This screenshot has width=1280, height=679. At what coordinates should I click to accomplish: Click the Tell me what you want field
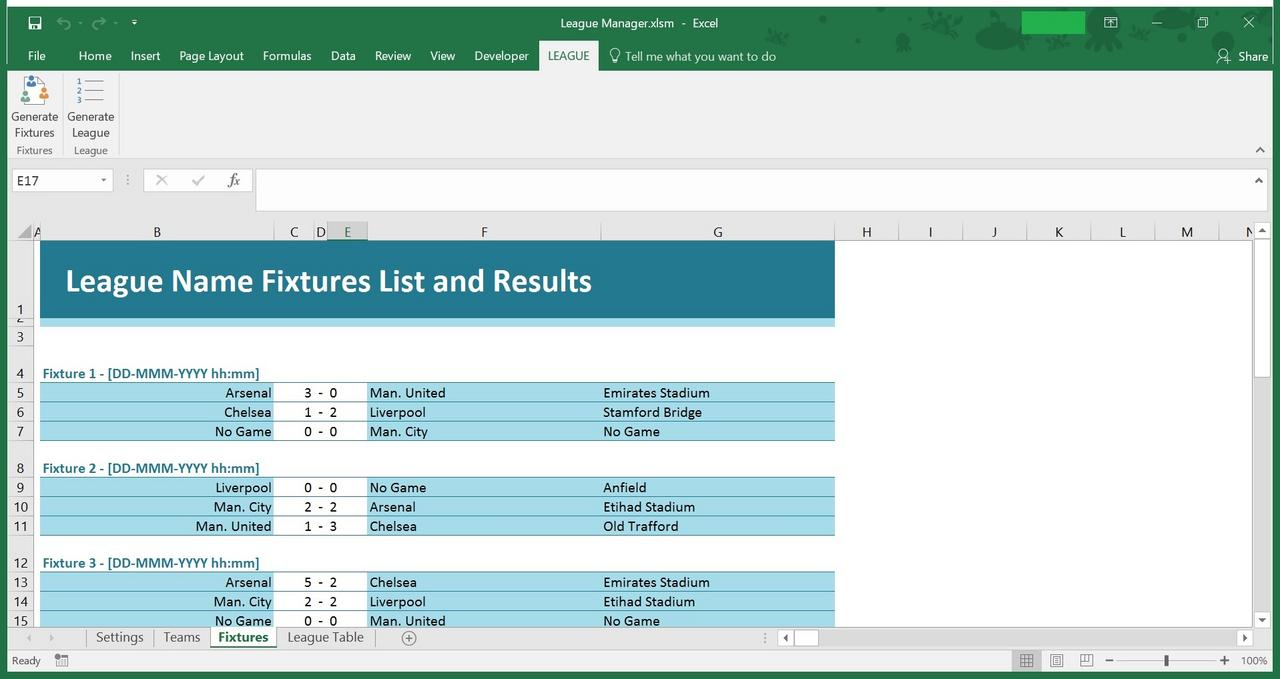[x=698, y=56]
